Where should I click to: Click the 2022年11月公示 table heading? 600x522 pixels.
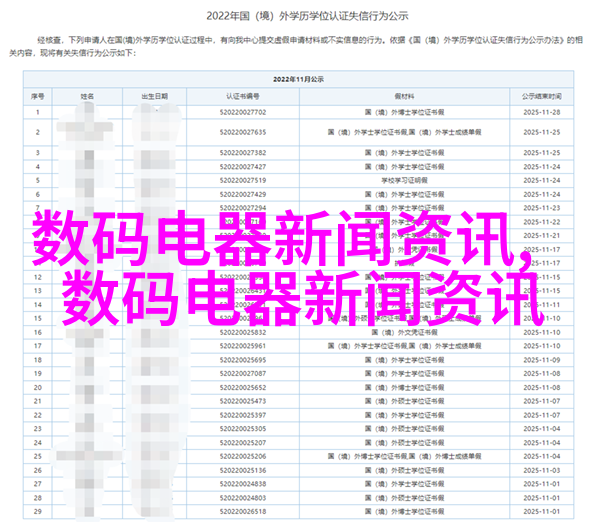click(x=300, y=78)
